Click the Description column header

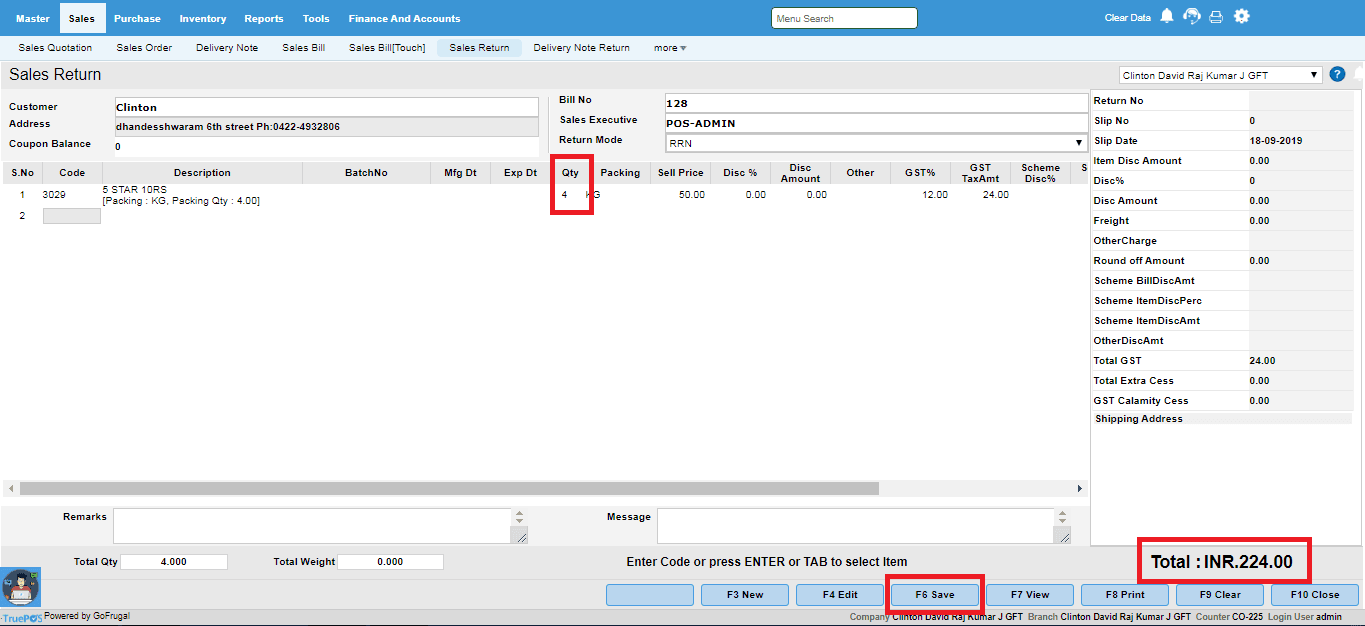click(202, 173)
